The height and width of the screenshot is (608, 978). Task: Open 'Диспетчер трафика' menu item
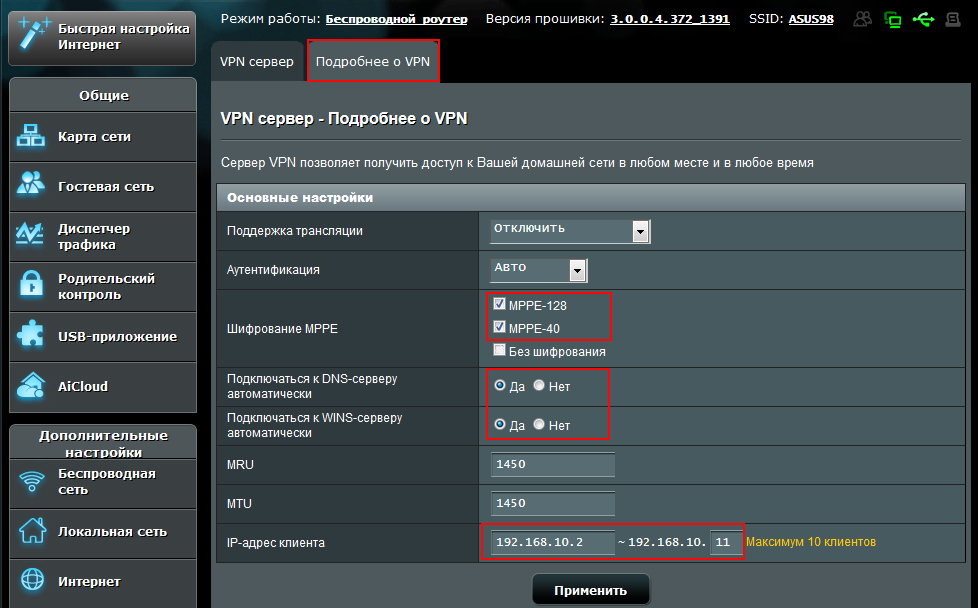103,236
